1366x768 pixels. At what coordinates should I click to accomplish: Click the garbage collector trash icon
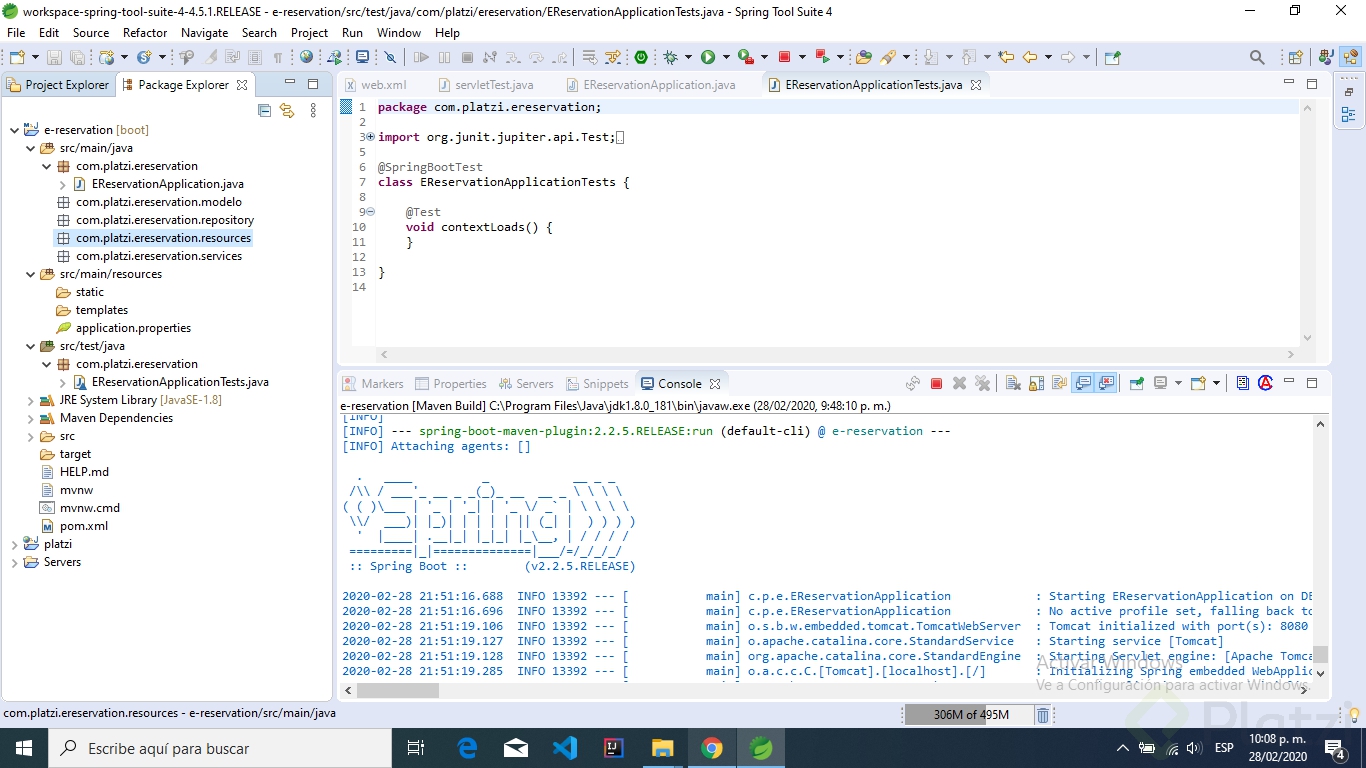tap(1042, 715)
